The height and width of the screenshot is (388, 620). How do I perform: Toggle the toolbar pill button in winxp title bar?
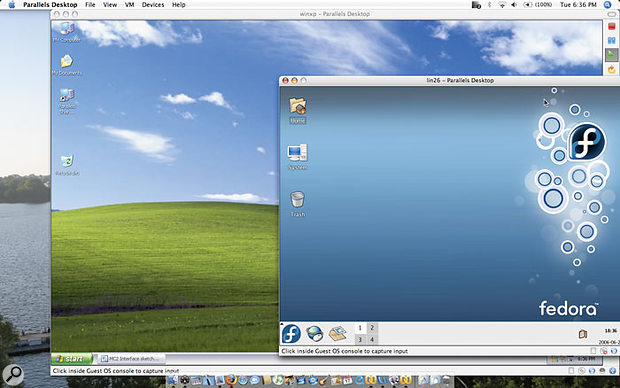click(611, 14)
